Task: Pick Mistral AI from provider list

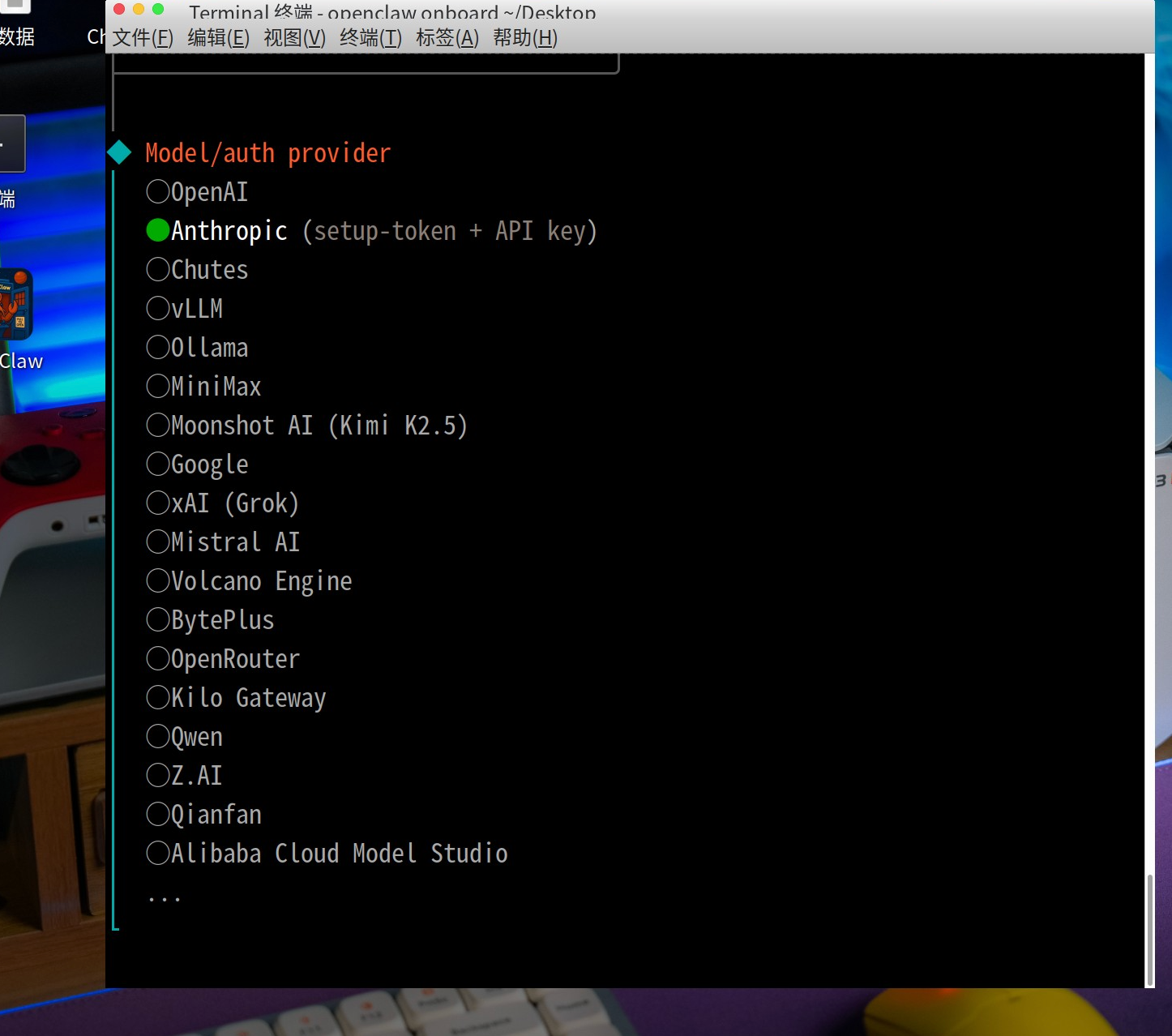Action: pos(223,542)
